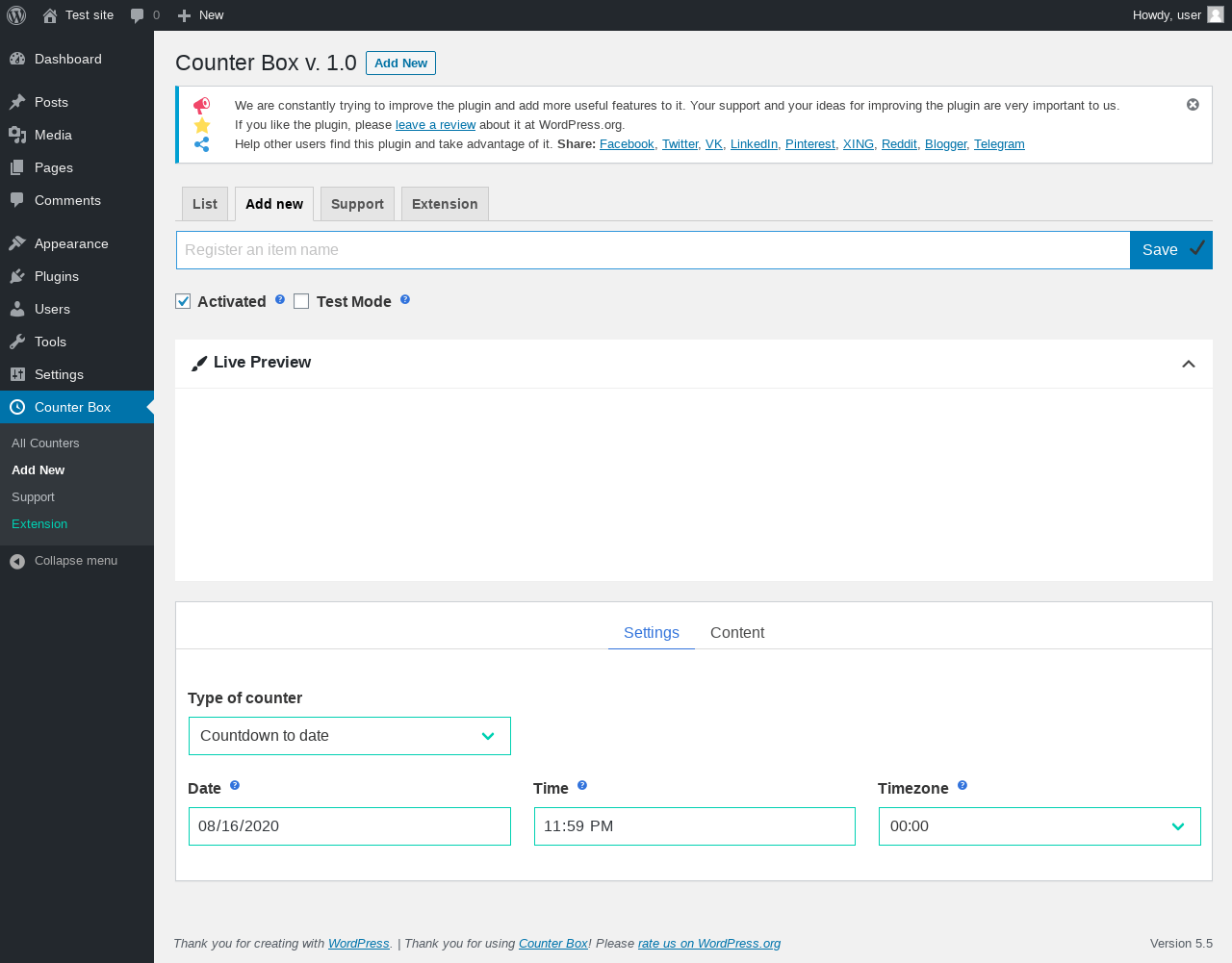The height and width of the screenshot is (963, 1232).
Task: Open Dashboard from the sidebar
Action: coord(77,59)
